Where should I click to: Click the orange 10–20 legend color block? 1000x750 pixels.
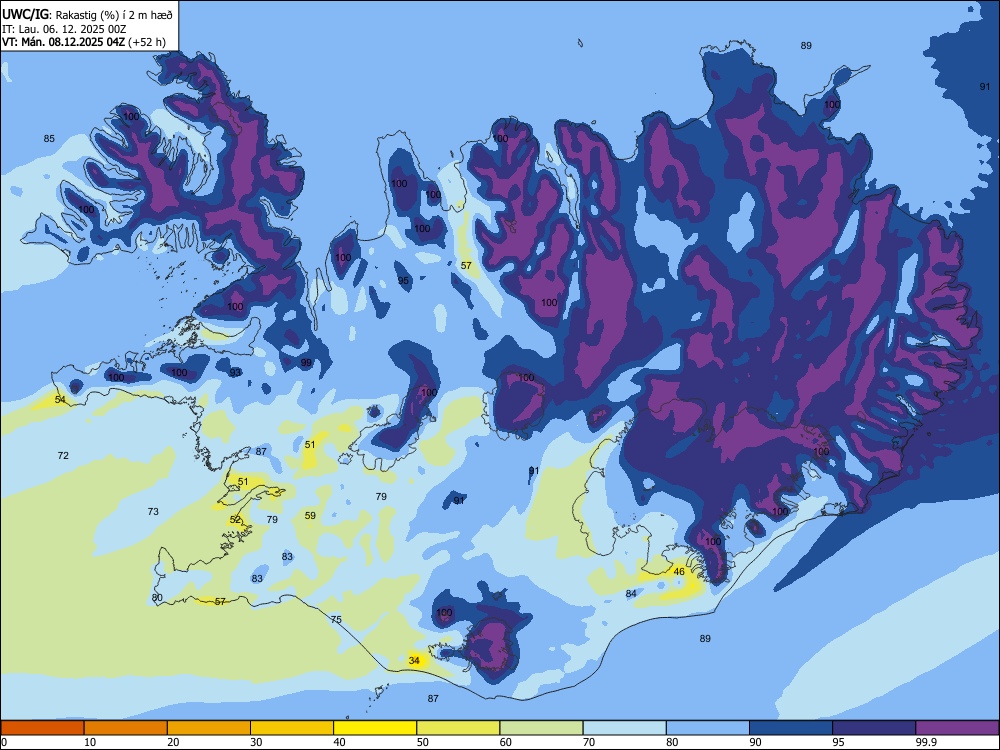click(x=126, y=728)
